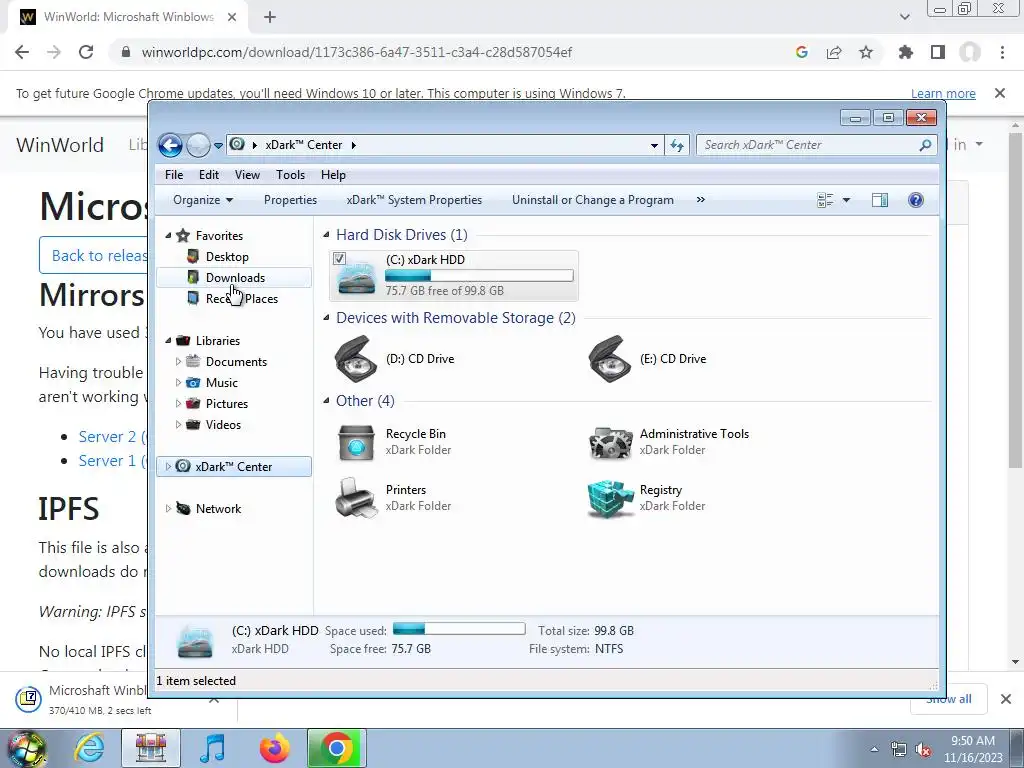Bookmark this page with the Chrome star
Image resolution: width=1024 pixels, height=768 pixels.
[x=866, y=52]
